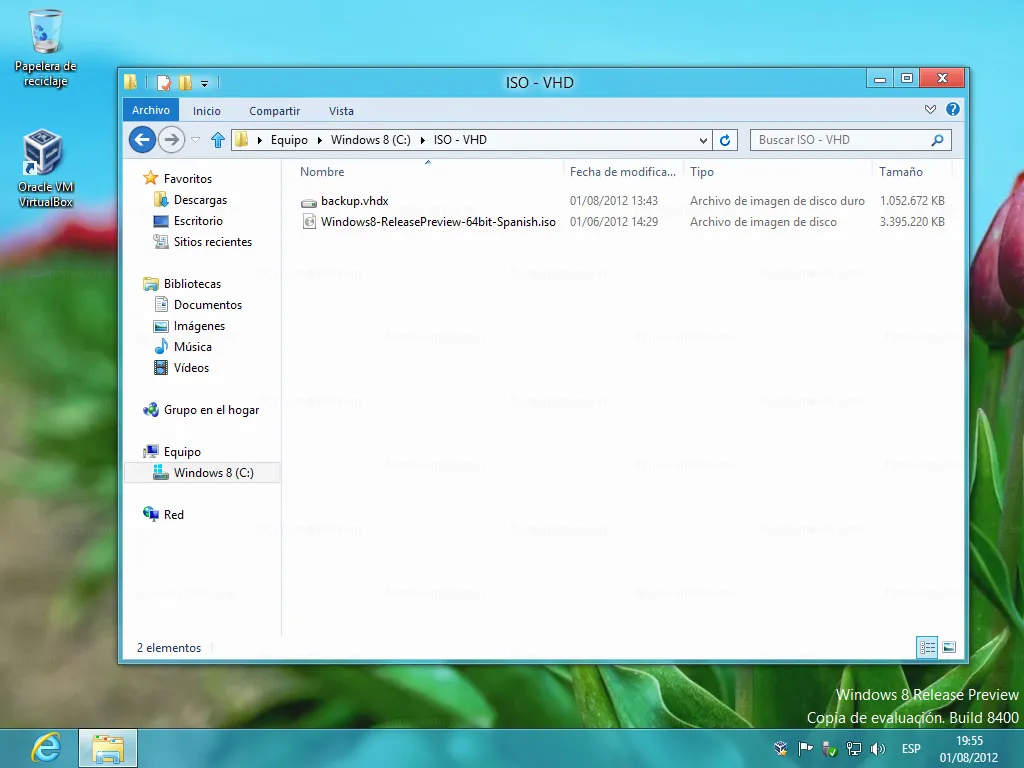This screenshot has height=768, width=1024.
Task: Click the 1.052.672 KB size cell
Action: 912,201
